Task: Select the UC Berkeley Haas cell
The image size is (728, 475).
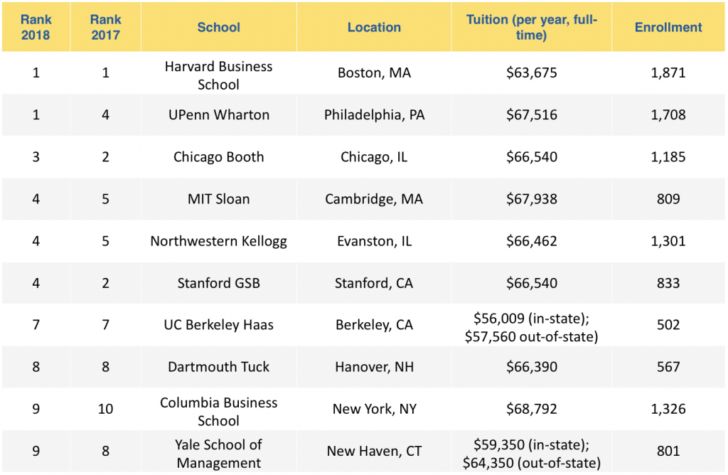Action: click(x=219, y=325)
